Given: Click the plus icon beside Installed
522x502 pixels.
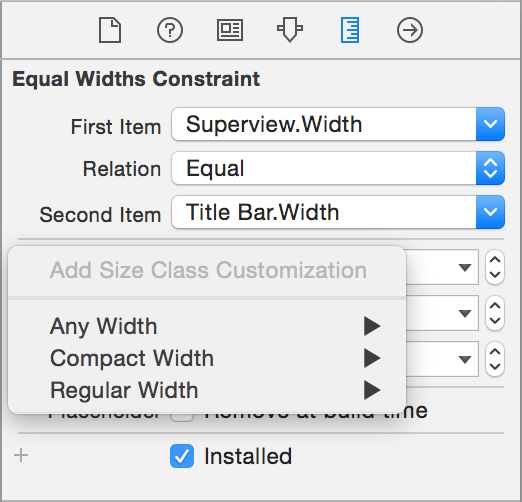Looking at the screenshot, I should click(21, 455).
